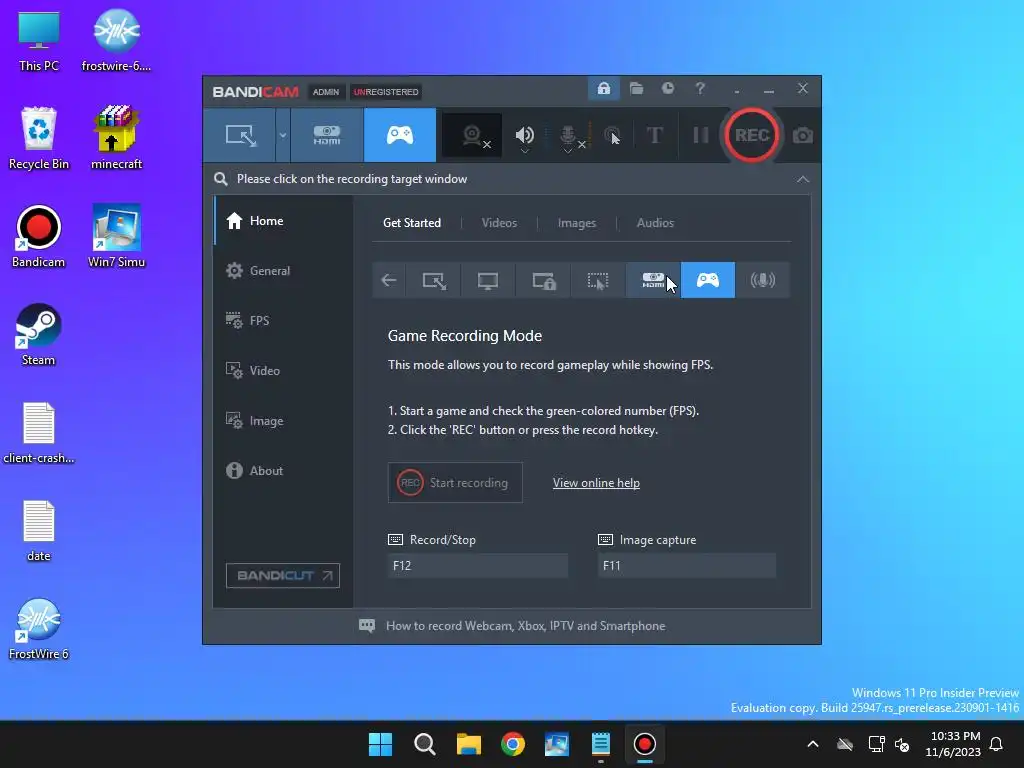
Task: Toggle mouse cursor effects icon
Action: click(x=612, y=135)
